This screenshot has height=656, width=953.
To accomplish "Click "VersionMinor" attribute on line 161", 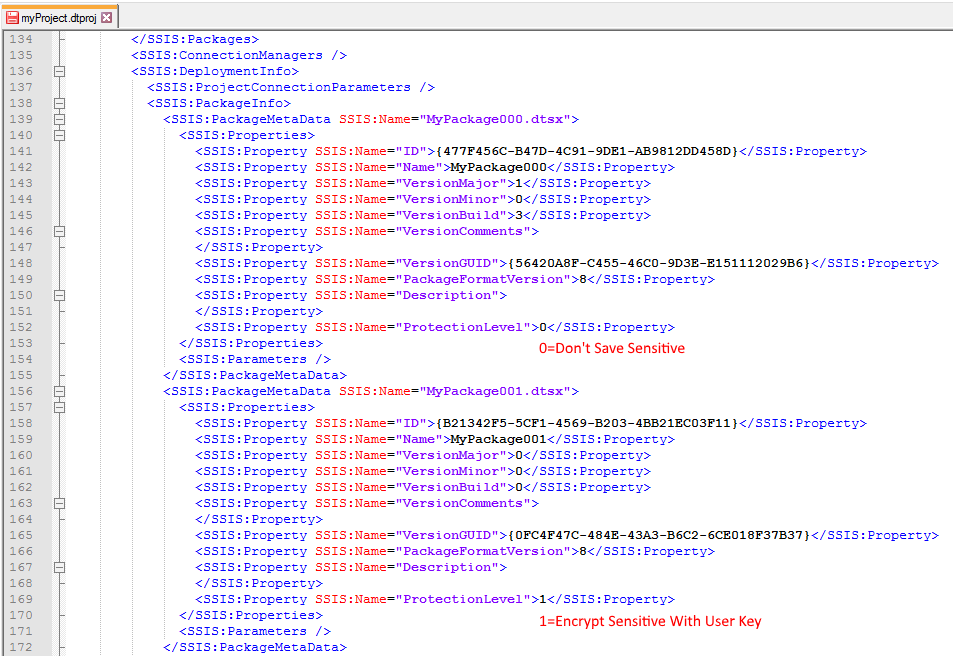I will pos(451,471).
